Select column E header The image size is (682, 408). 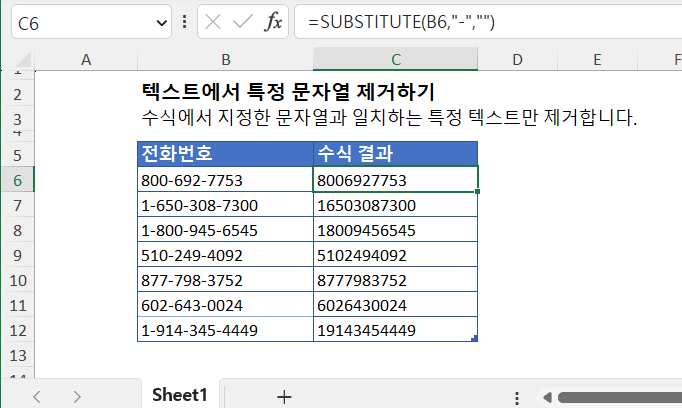click(x=597, y=60)
